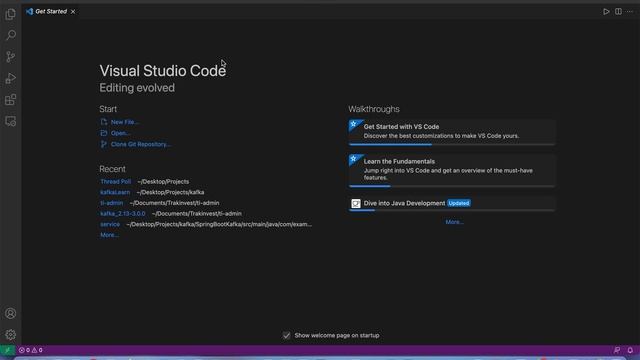Open recent folder kafka_2.13-3.0.0
The image size is (640, 360).
click(123, 213)
